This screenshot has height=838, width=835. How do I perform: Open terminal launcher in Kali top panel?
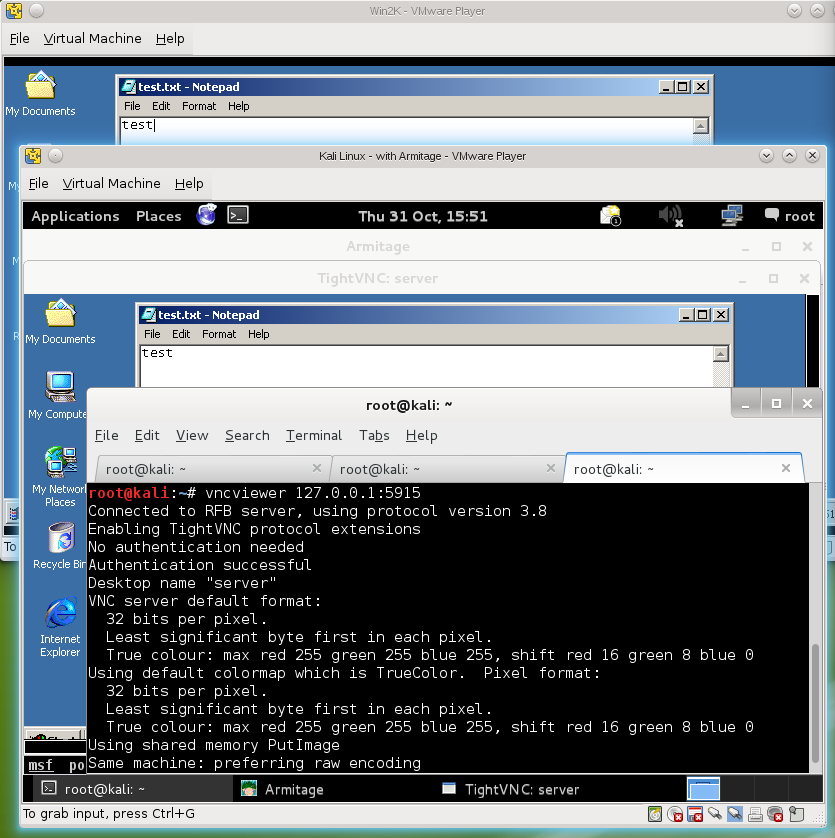(237, 215)
